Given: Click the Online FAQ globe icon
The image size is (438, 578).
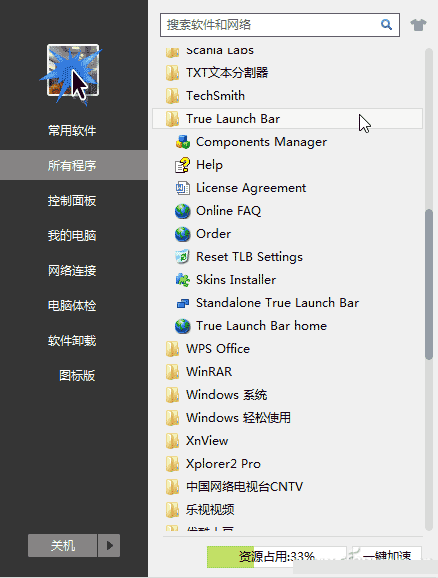Looking at the screenshot, I should [182, 211].
